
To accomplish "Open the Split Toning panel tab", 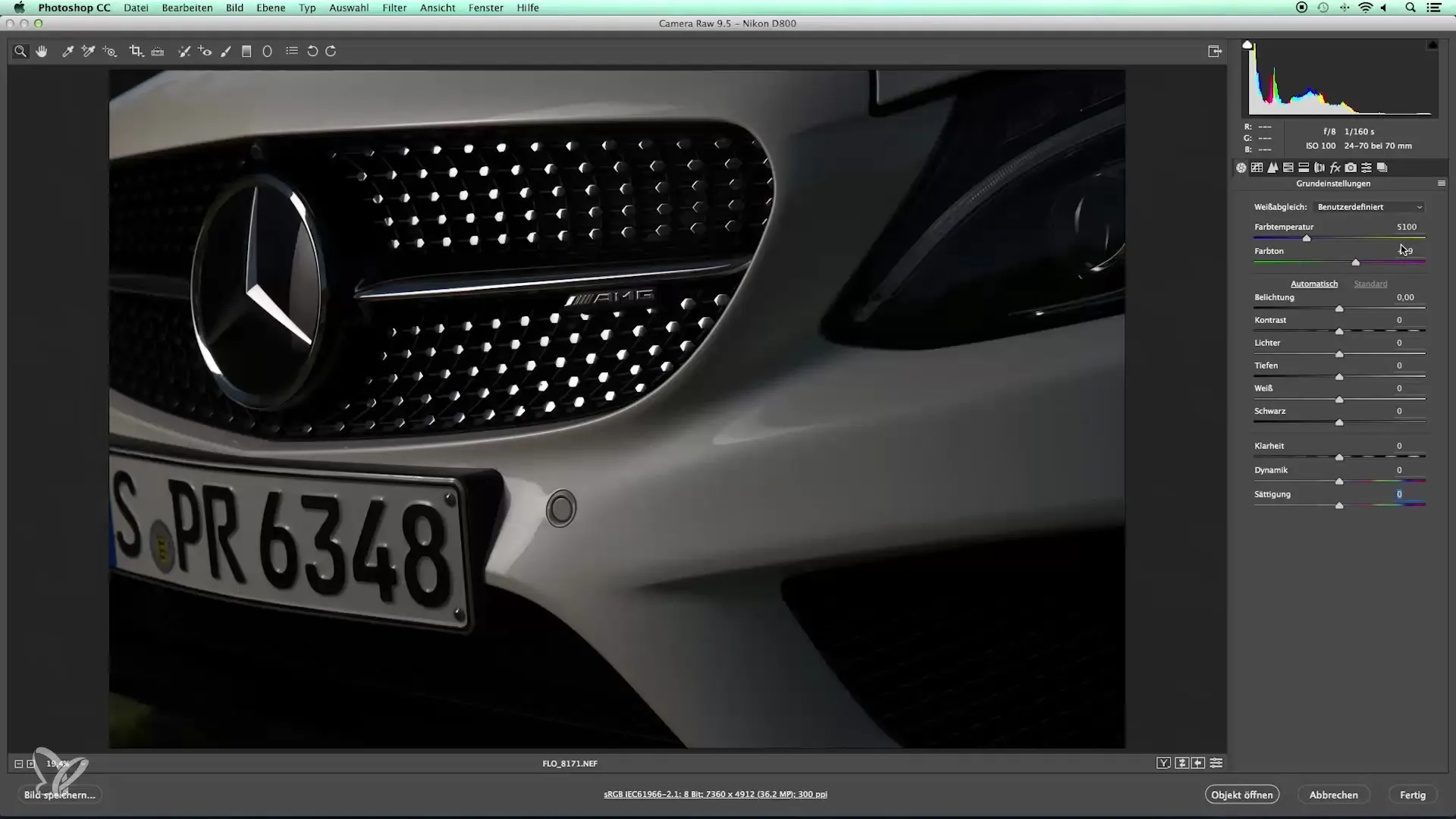I will coord(1304,168).
